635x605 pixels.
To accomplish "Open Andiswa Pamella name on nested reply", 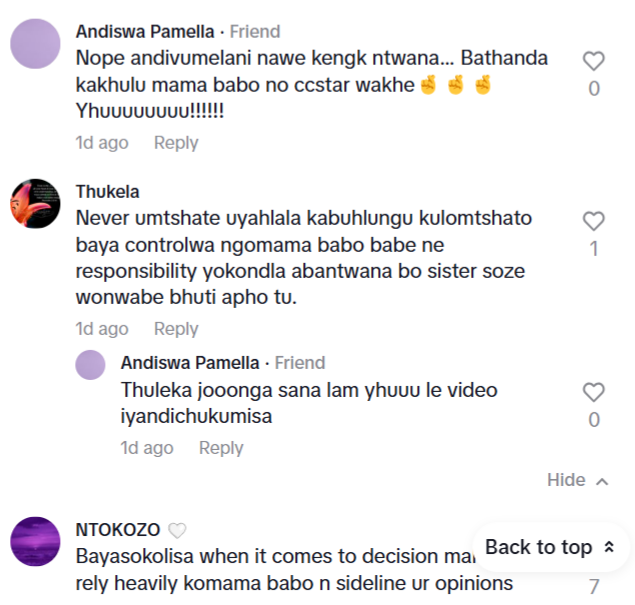I will (193, 362).
